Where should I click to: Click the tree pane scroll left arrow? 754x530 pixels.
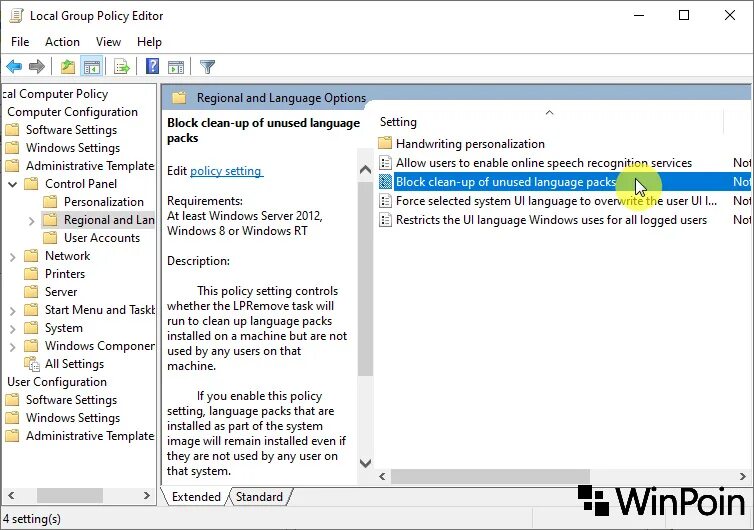[11, 495]
